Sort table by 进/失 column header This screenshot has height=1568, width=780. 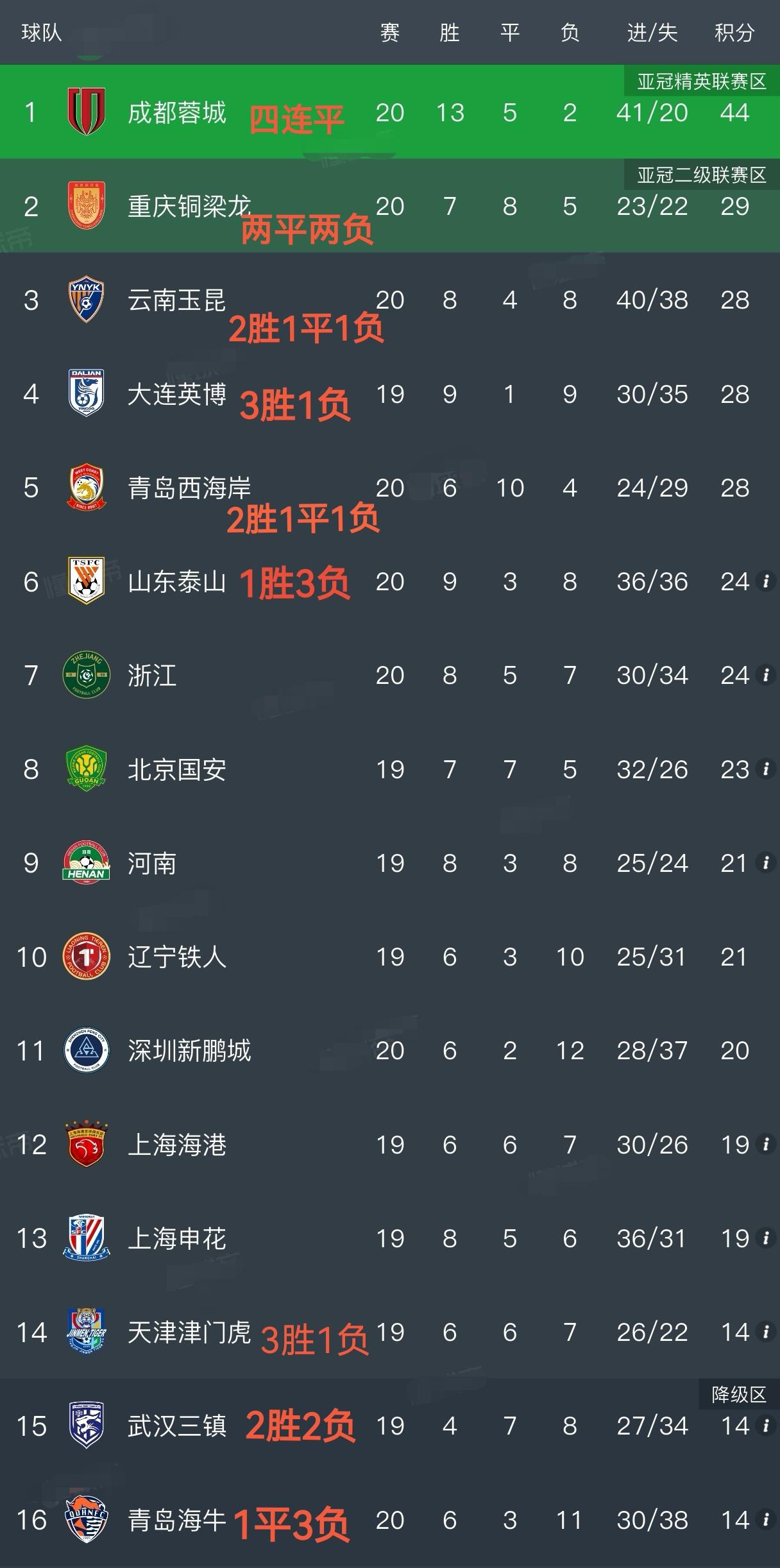(x=652, y=32)
